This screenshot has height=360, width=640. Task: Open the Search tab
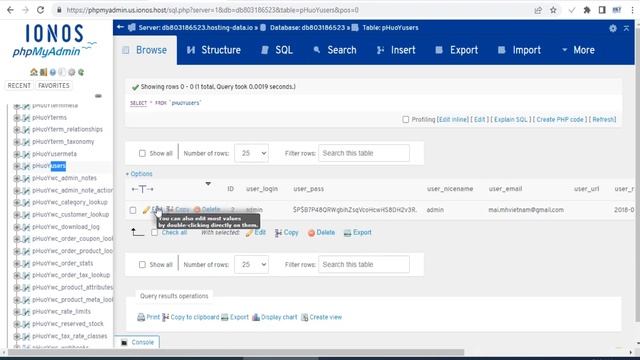335,50
